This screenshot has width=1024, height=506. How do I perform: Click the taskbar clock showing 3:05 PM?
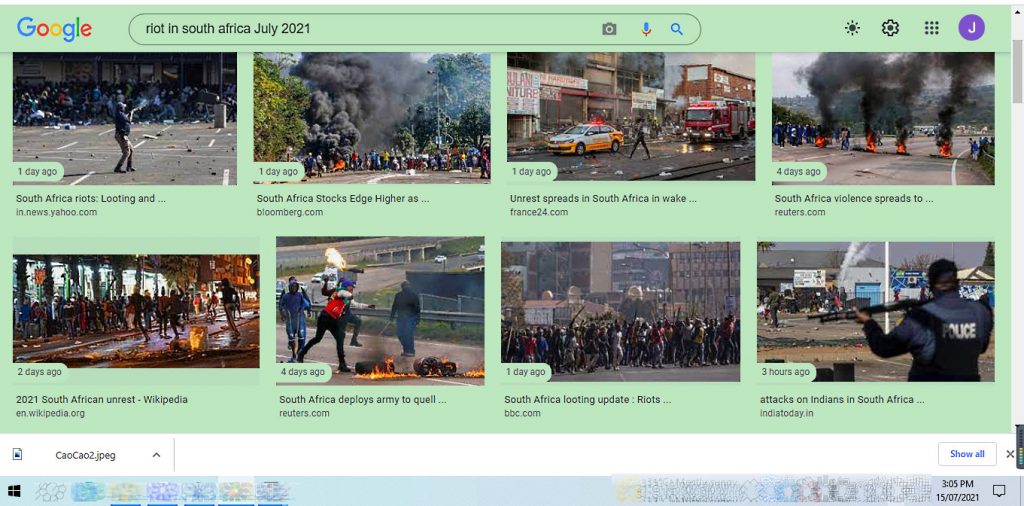pyautogui.click(x=957, y=490)
